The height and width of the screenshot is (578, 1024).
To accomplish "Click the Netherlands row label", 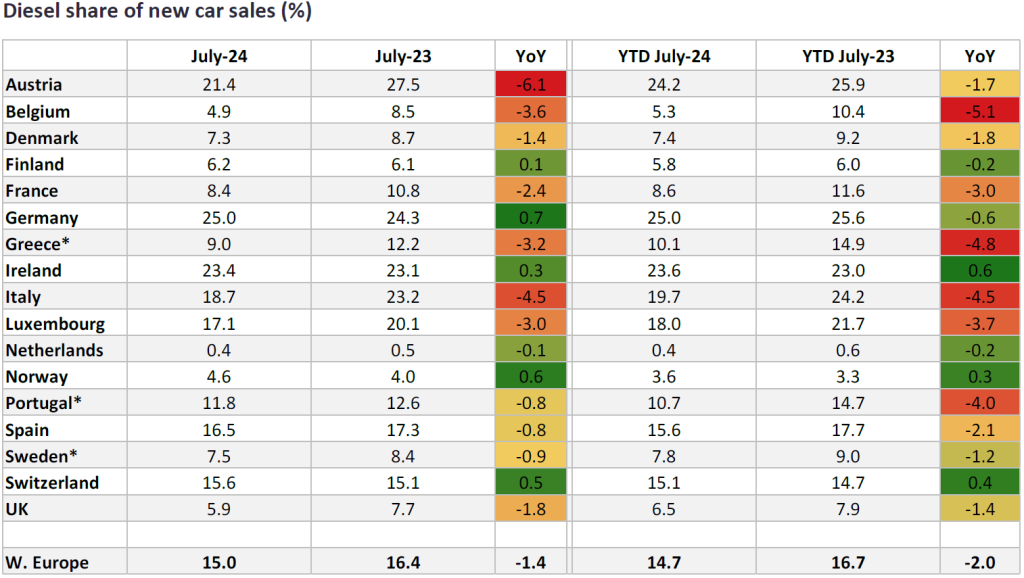I will 54,351.
